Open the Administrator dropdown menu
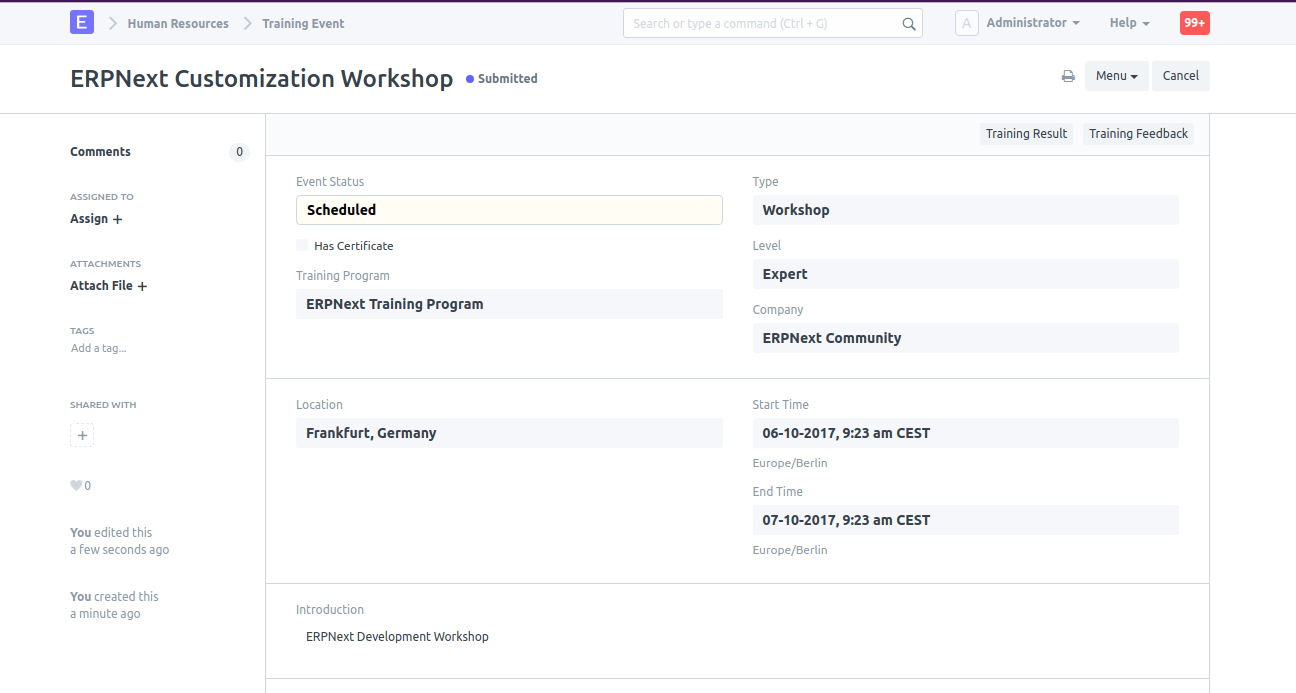This screenshot has height=693, width=1296. 1033,23
